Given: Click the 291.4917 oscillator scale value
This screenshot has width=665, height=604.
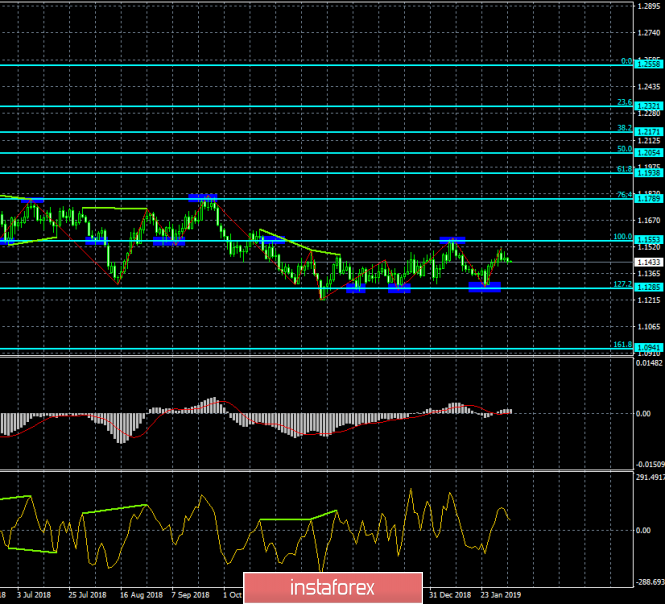Looking at the screenshot, I should click(x=649, y=477).
